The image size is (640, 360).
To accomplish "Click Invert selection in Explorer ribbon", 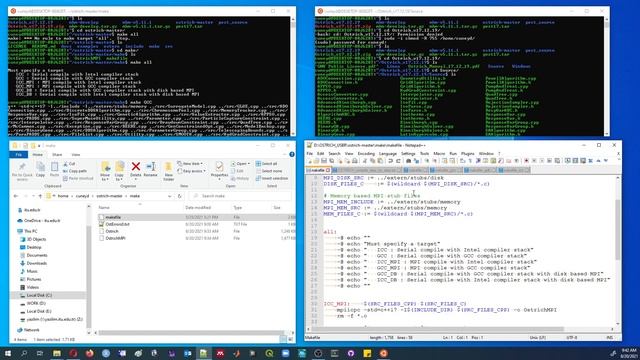I will (x=272, y=178).
